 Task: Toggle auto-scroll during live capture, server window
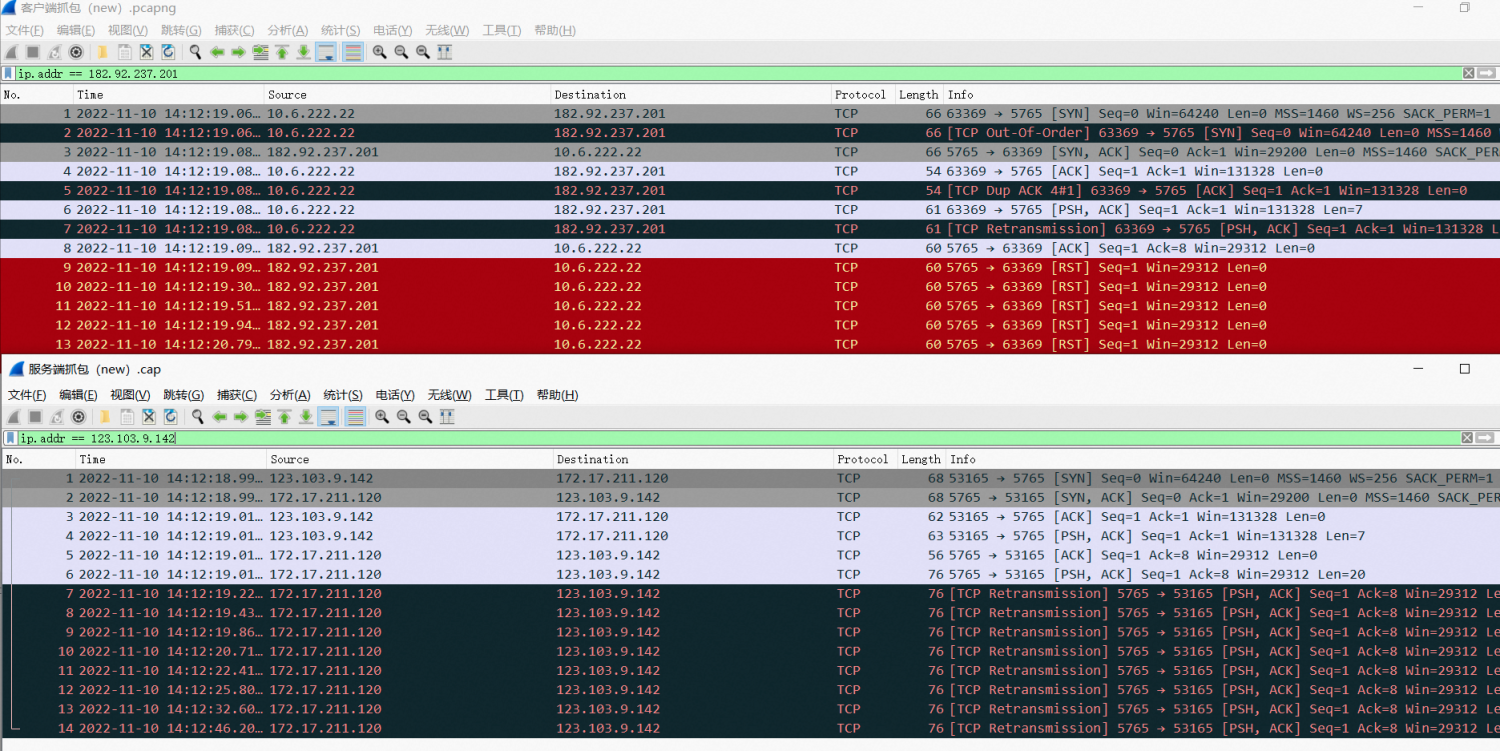pyautogui.click(x=328, y=417)
